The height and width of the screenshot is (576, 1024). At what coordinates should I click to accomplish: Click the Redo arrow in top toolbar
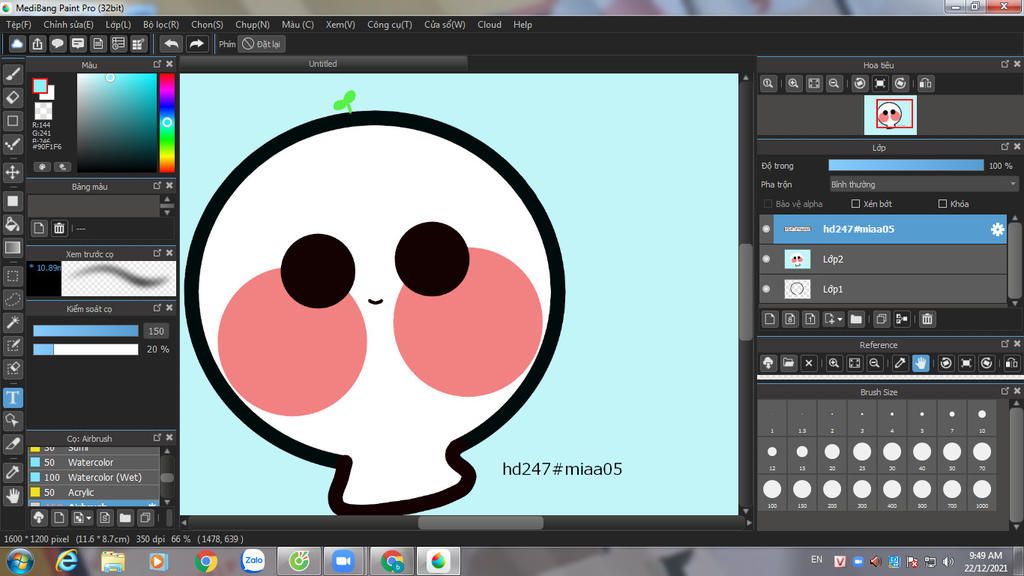point(196,44)
